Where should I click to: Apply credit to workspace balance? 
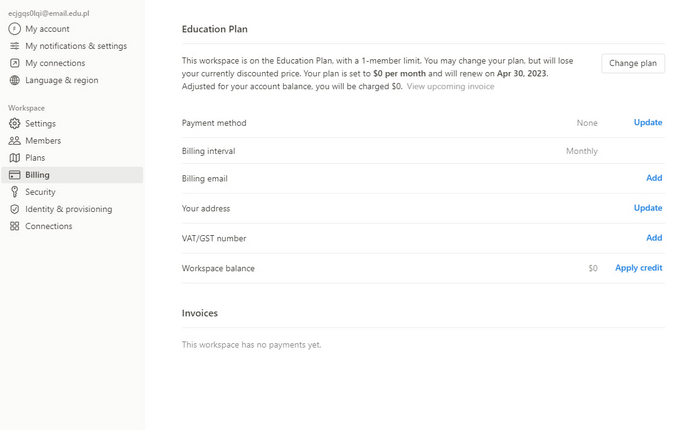pyautogui.click(x=638, y=268)
